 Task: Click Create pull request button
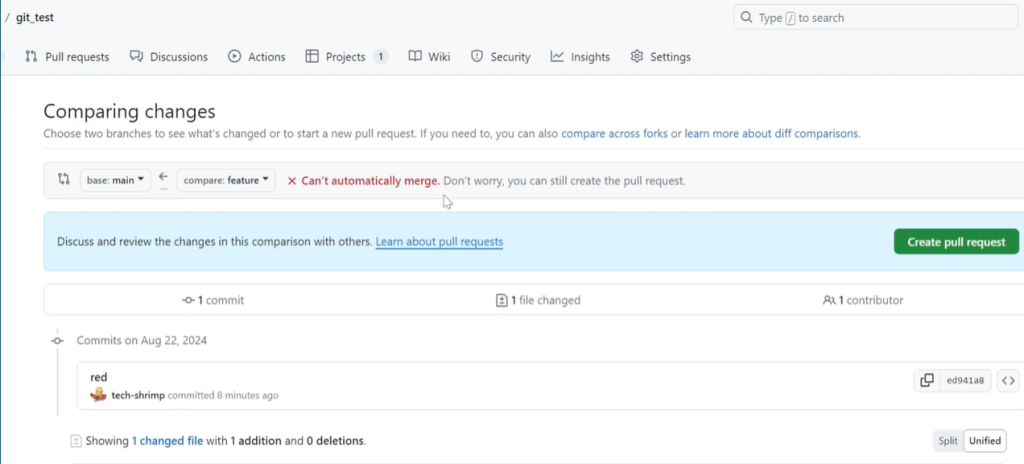pos(956,242)
